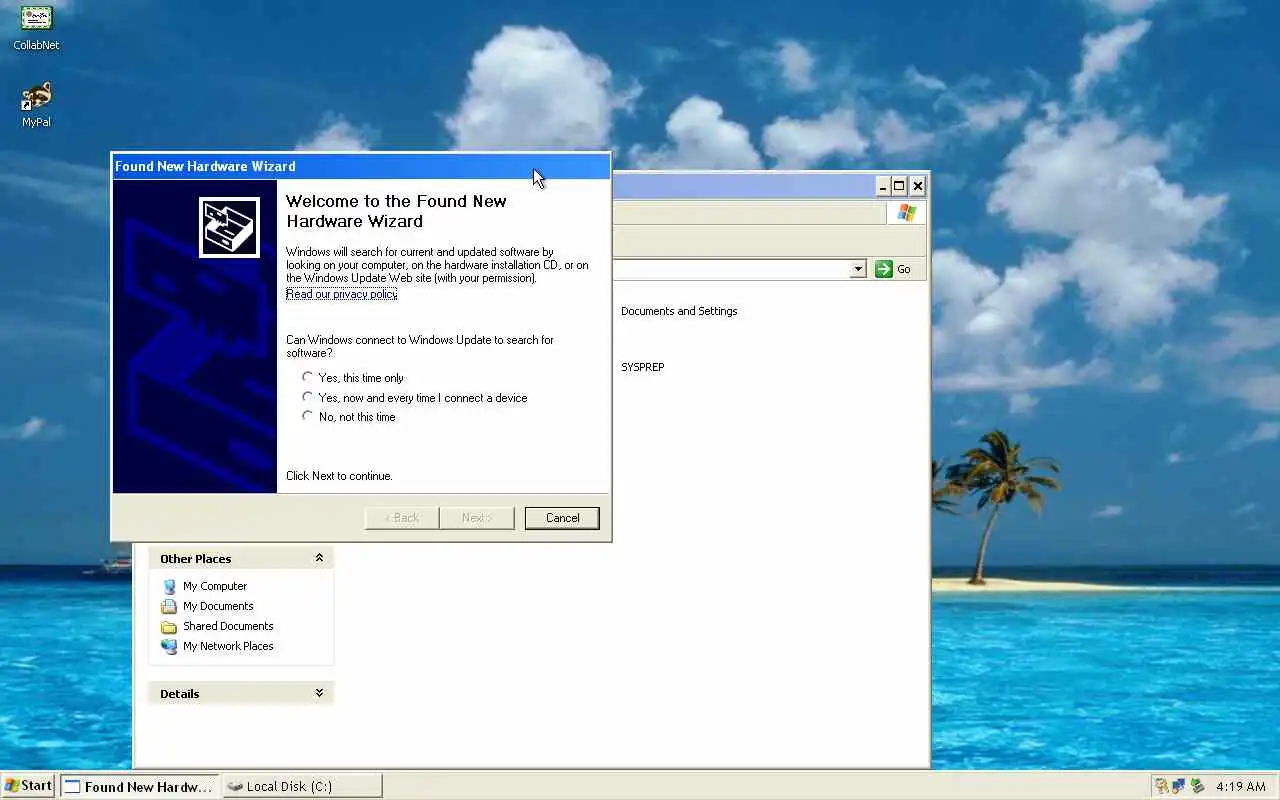Click the Windows flag logo in Explorer
The width and height of the screenshot is (1280, 800).
907,213
